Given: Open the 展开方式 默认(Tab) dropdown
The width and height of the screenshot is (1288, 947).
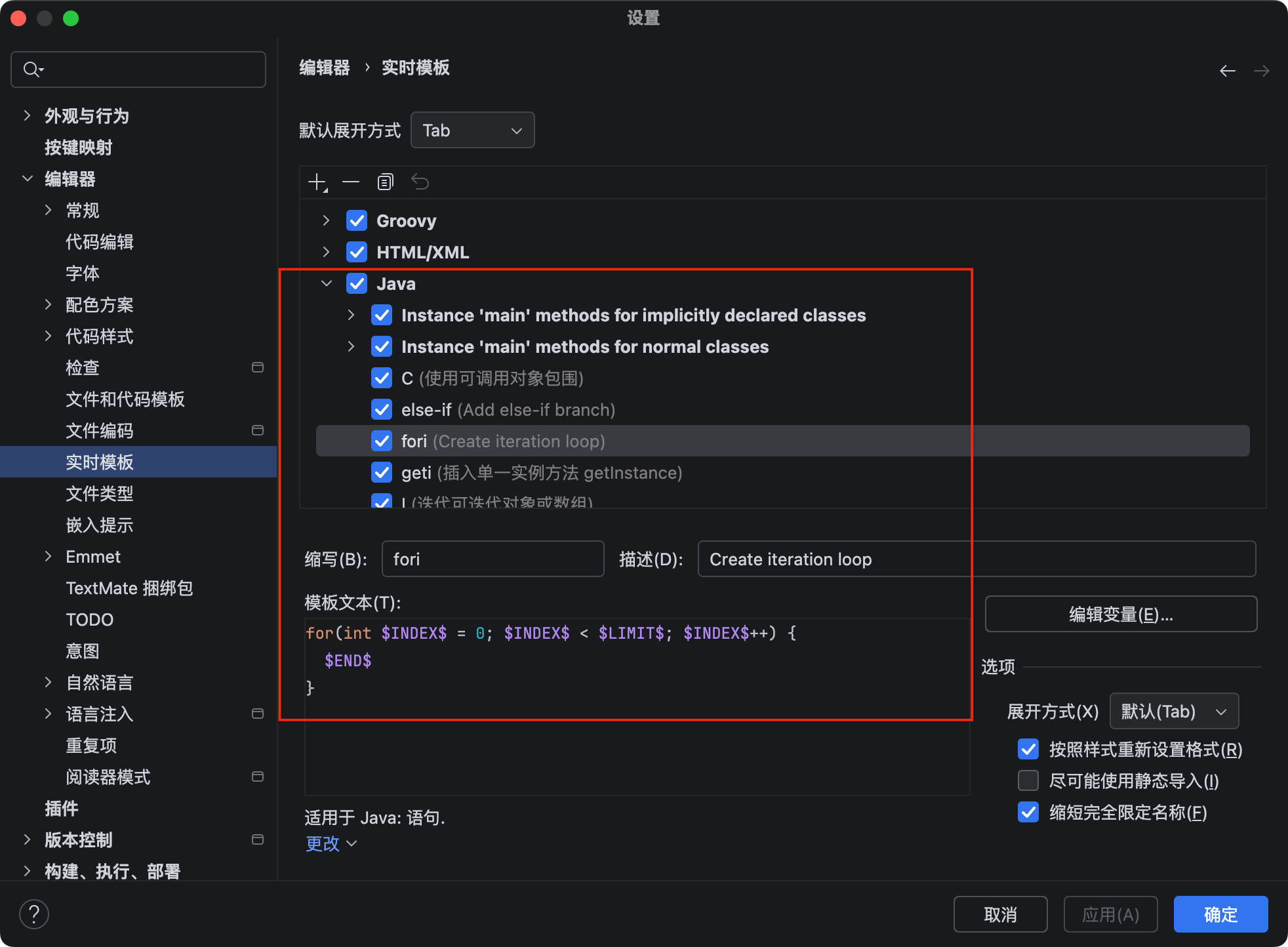Looking at the screenshot, I should [1173, 712].
